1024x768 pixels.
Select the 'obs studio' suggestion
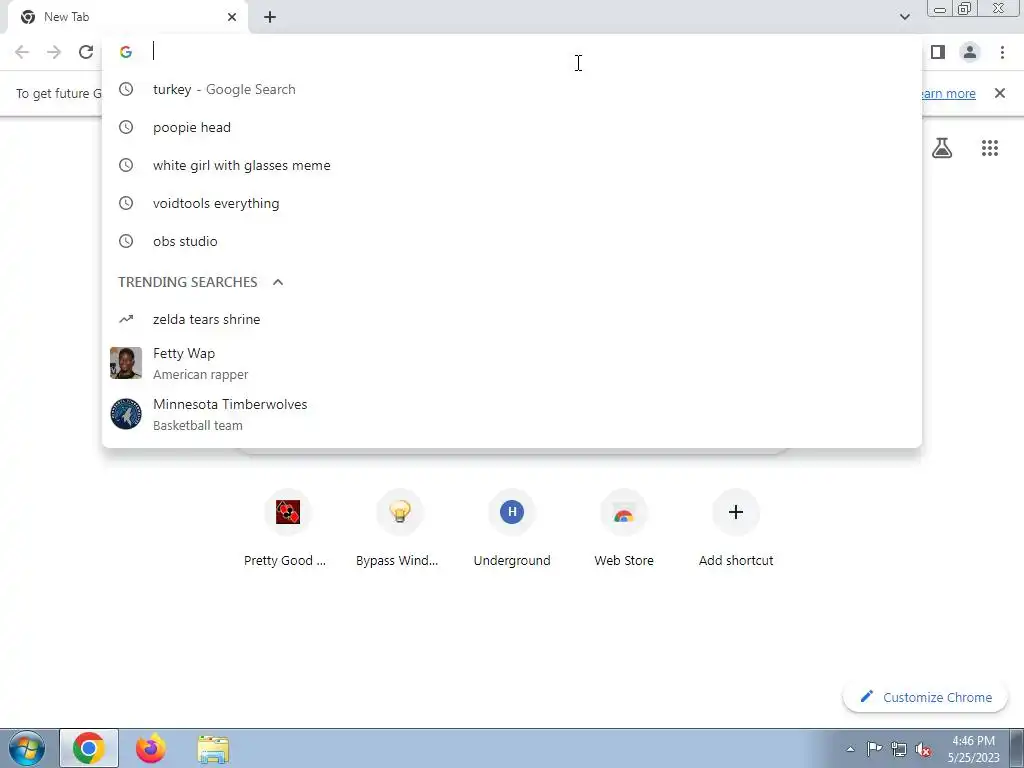coord(512,241)
